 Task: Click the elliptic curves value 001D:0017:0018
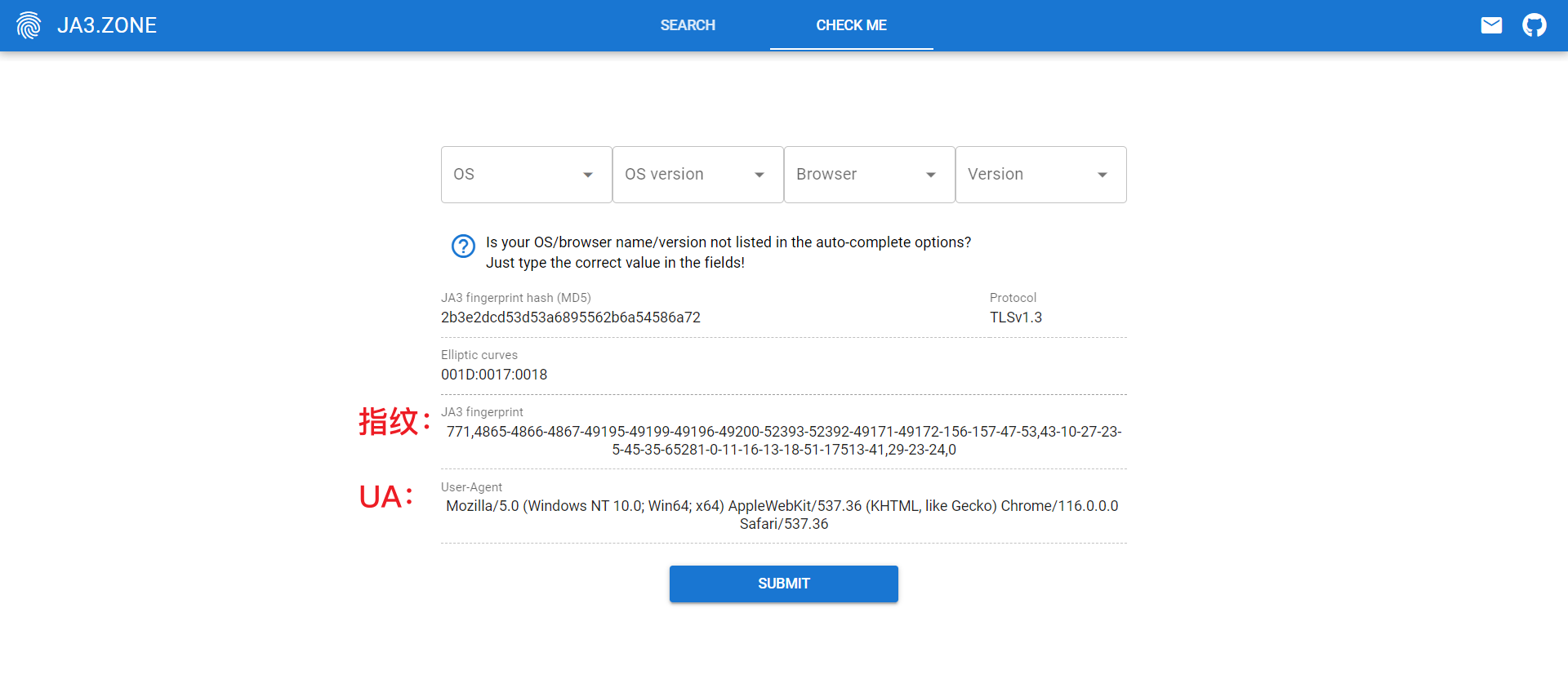pyautogui.click(x=494, y=375)
